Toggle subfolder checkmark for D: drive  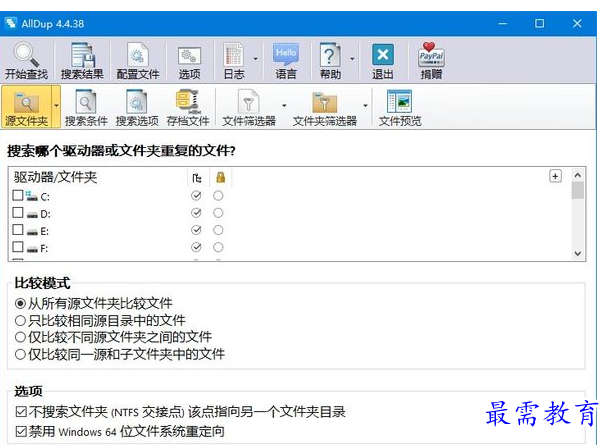(196, 212)
